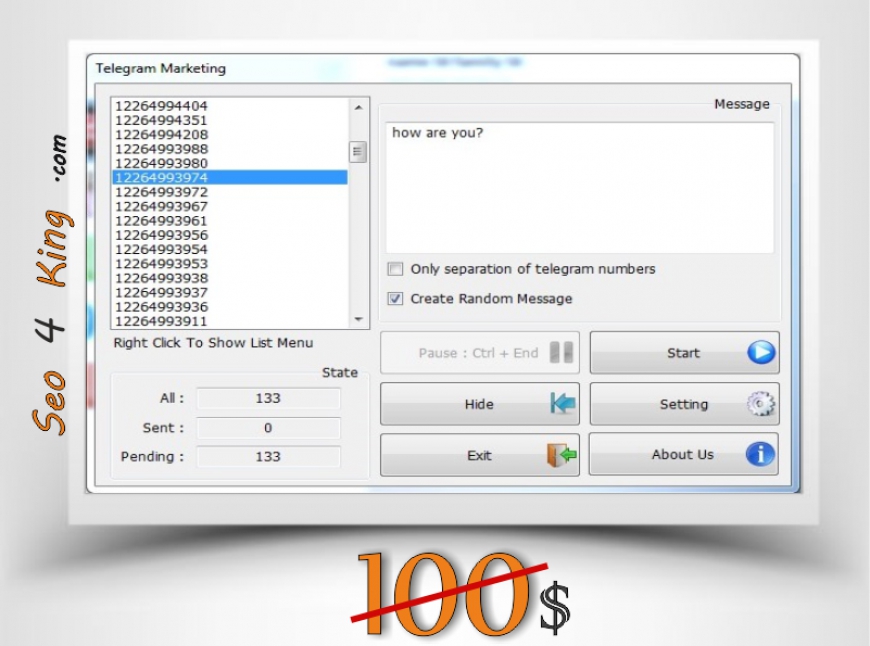Select number 12264993980
This screenshot has width=870, height=646.
(230, 164)
